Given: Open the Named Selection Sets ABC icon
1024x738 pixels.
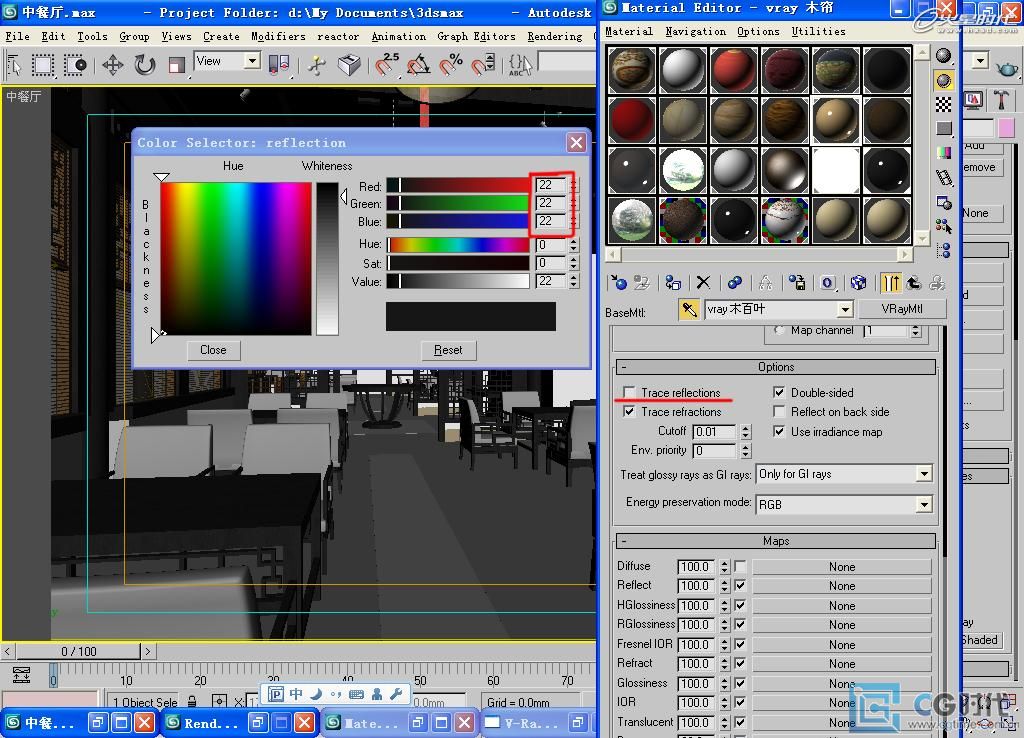Looking at the screenshot, I should (520, 64).
